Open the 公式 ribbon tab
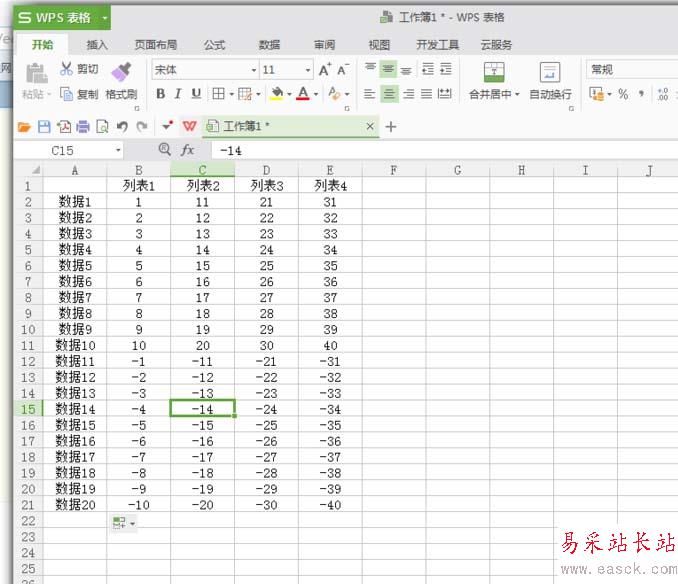The image size is (678, 584). pyautogui.click(x=215, y=45)
